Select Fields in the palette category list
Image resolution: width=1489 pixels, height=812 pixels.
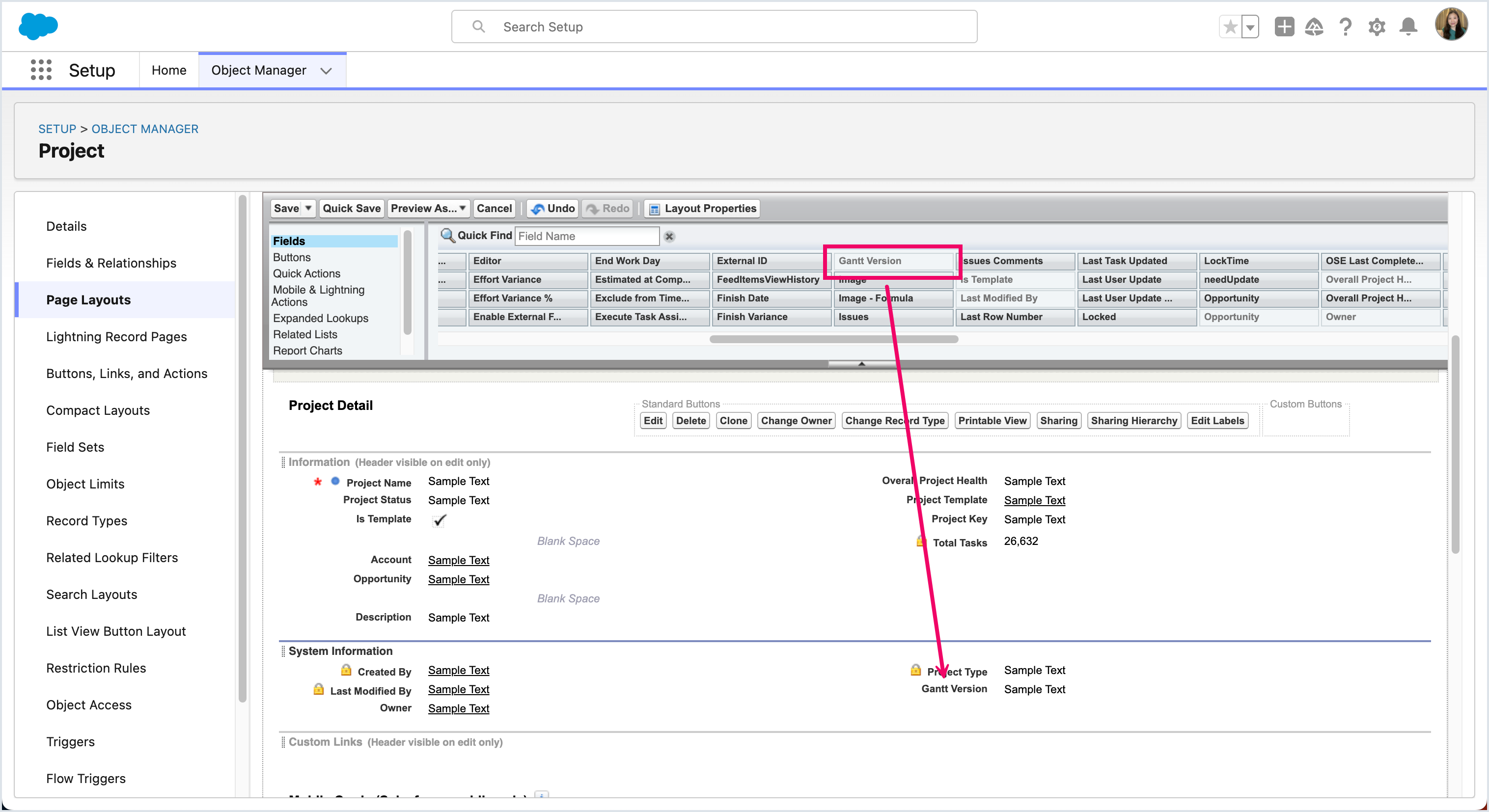coord(334,241)
